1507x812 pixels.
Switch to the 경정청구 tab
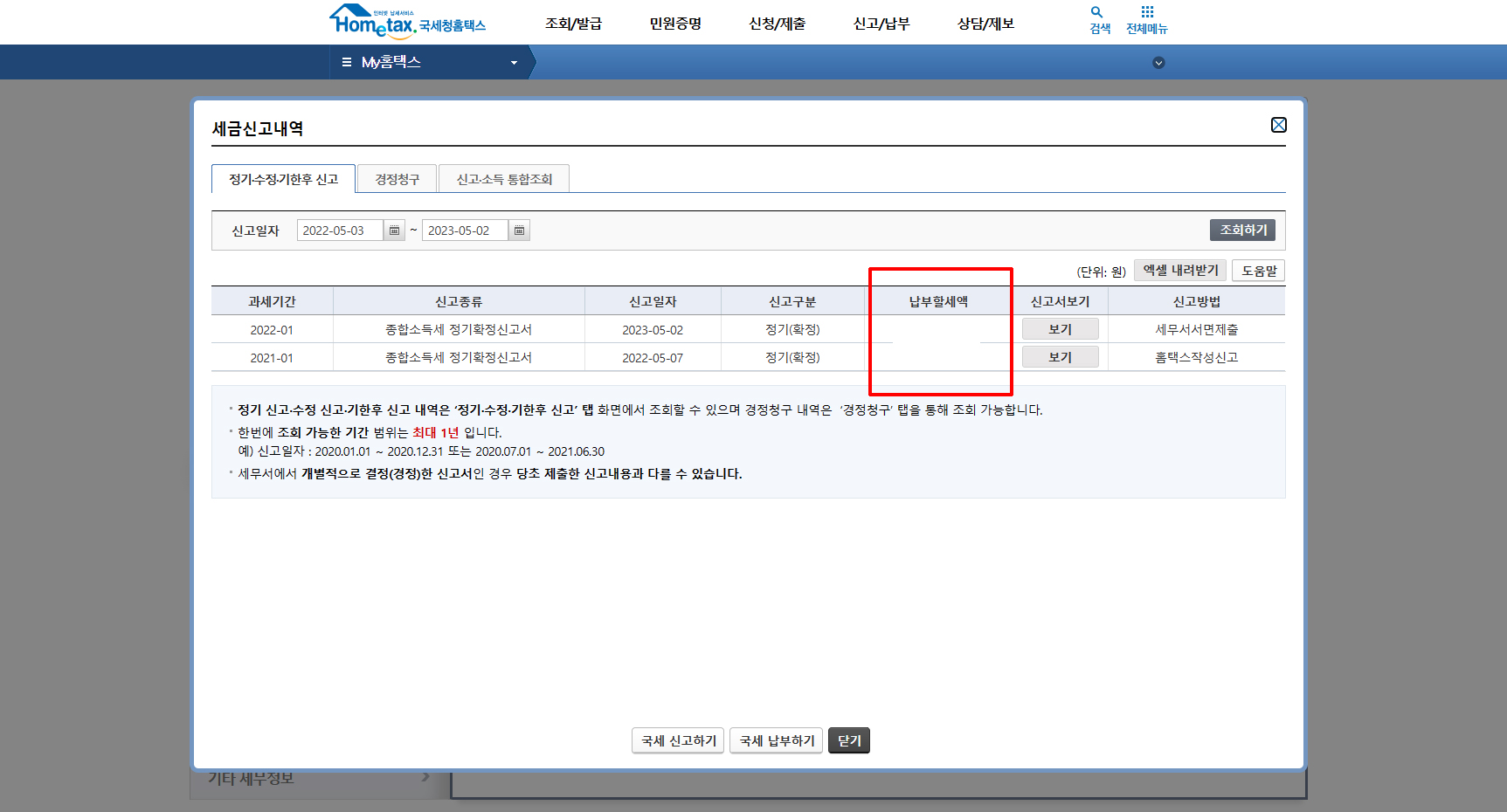click(x=397, y=178)
